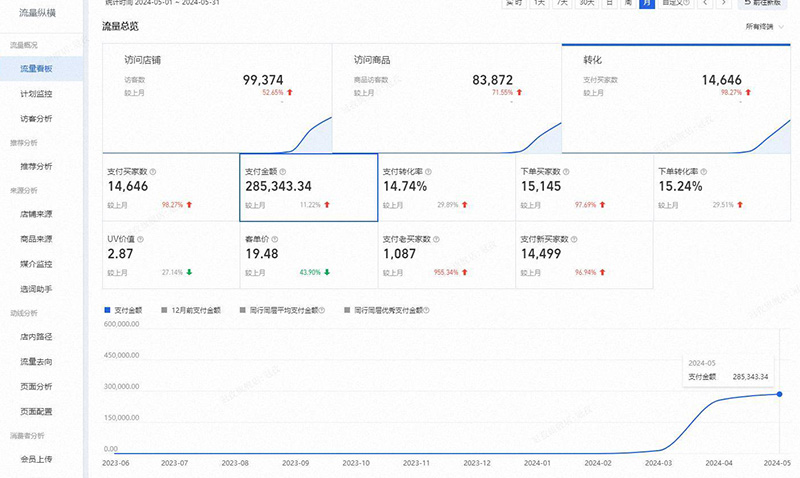Click the 2024-03 x-axis label
The width and height of the screenshot is (800, 478).
point(658,463)
